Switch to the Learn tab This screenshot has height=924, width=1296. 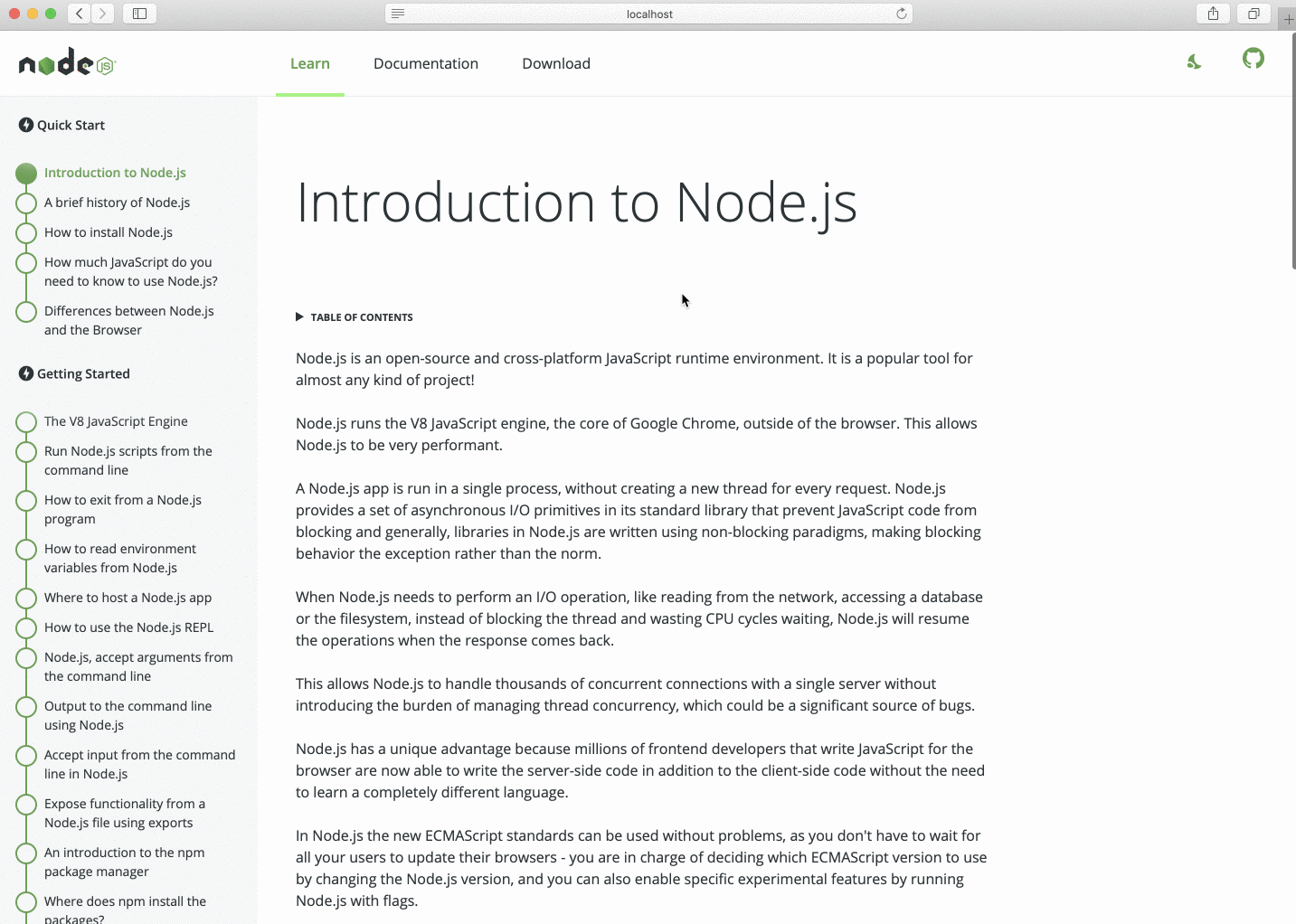pos(310,63)
